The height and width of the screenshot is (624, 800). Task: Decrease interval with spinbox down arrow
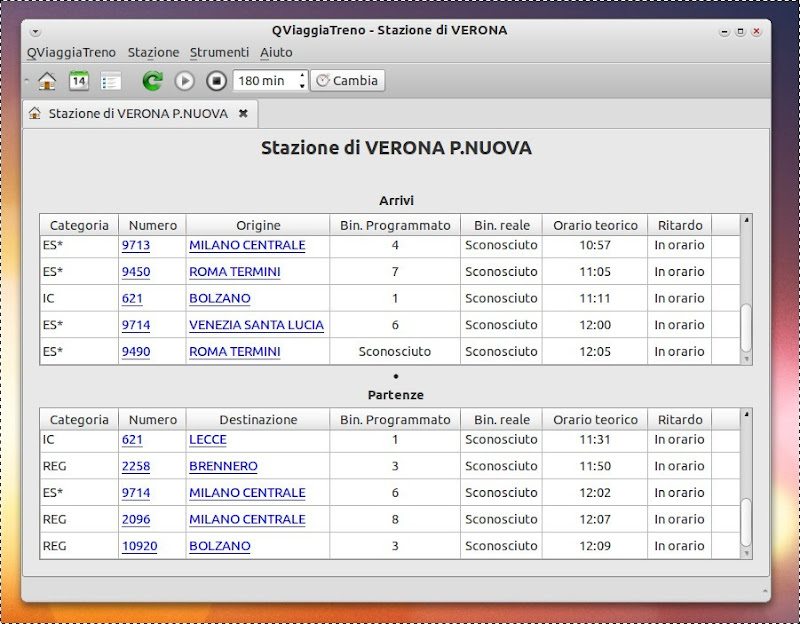point(303,86)
